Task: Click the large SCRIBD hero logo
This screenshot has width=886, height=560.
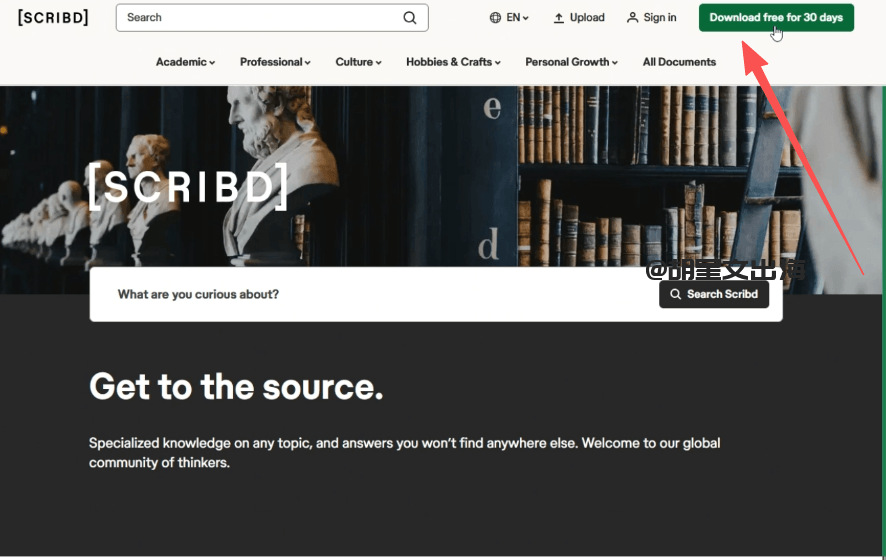Action: 188,186
